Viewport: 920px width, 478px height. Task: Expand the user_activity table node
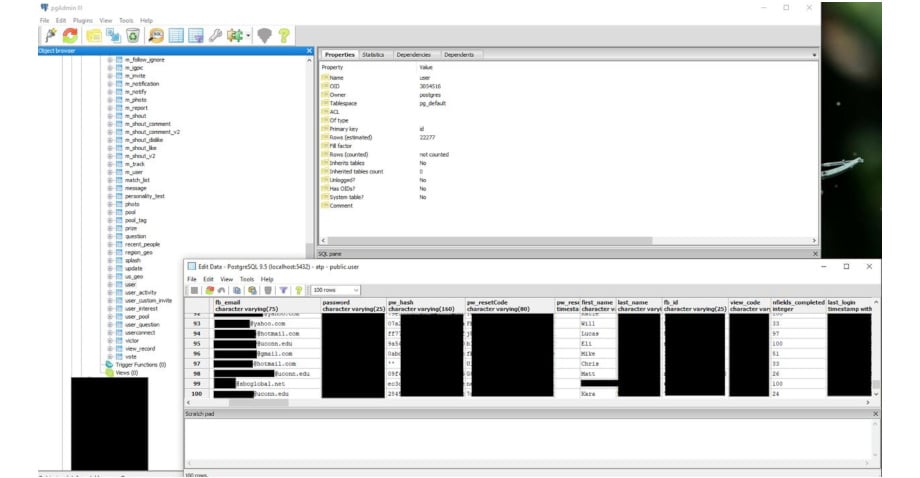pos(109,293)
